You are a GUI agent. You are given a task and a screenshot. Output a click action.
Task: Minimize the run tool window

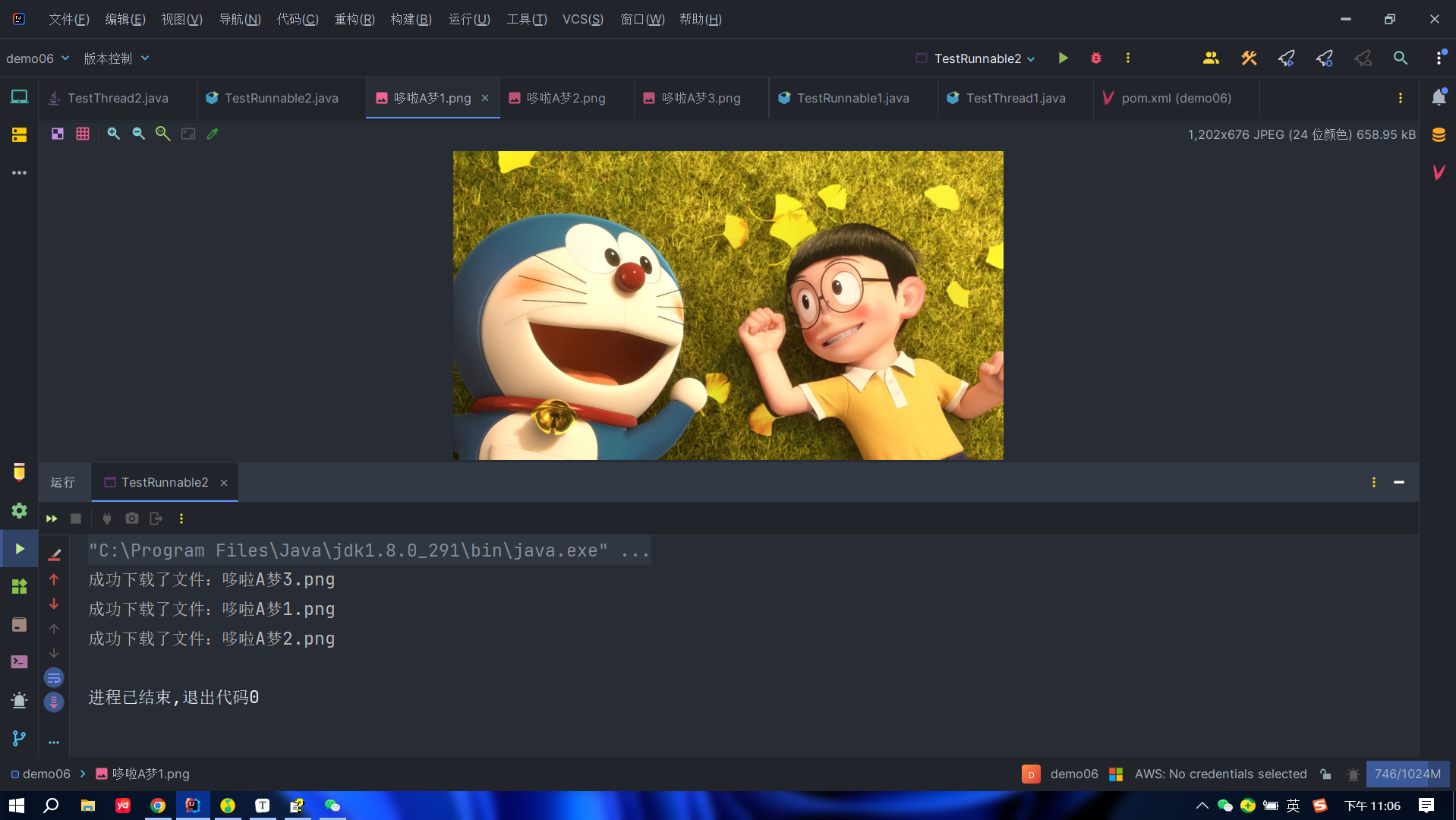1399,482
